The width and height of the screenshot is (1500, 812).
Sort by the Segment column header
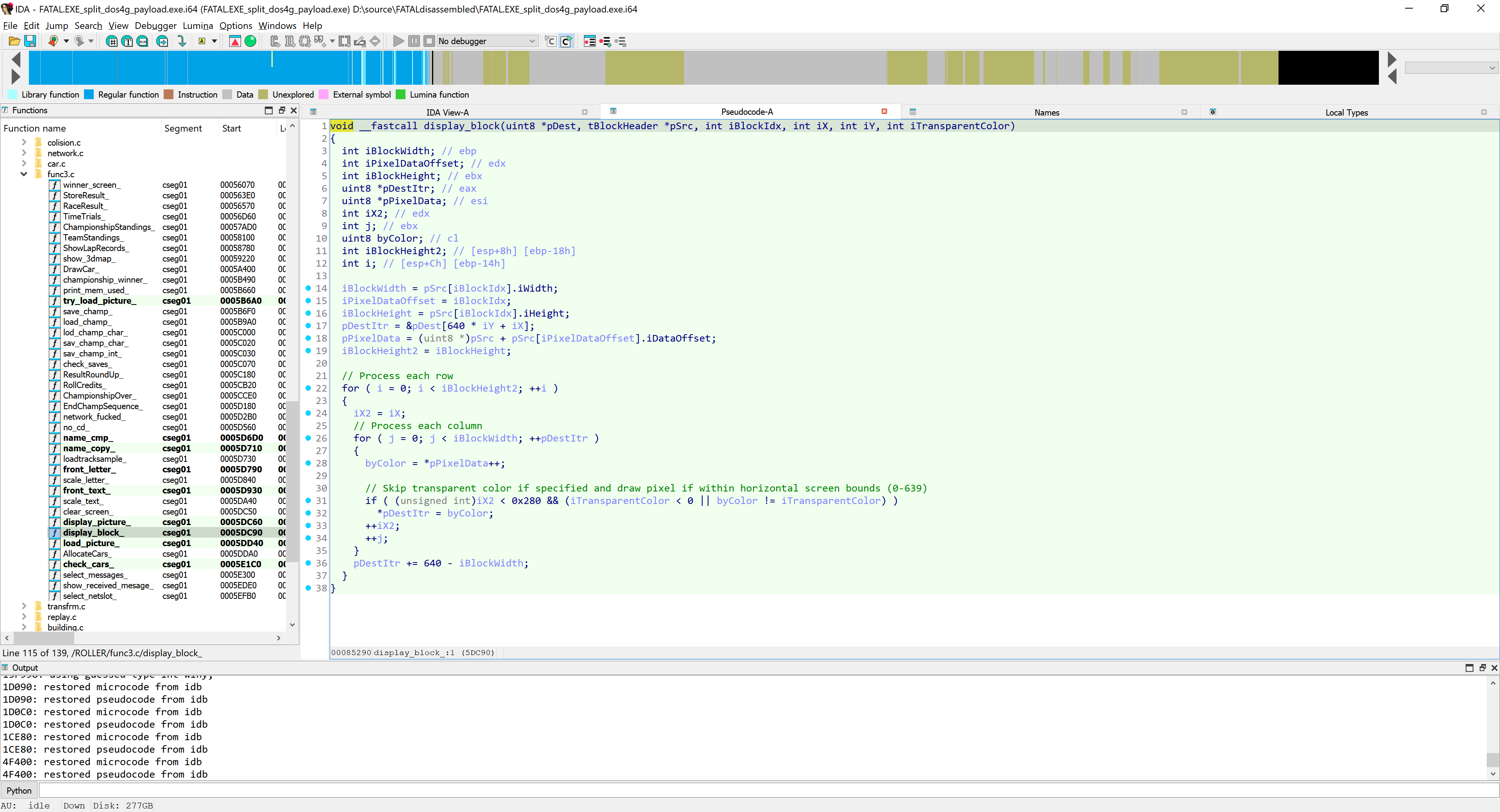183,128
